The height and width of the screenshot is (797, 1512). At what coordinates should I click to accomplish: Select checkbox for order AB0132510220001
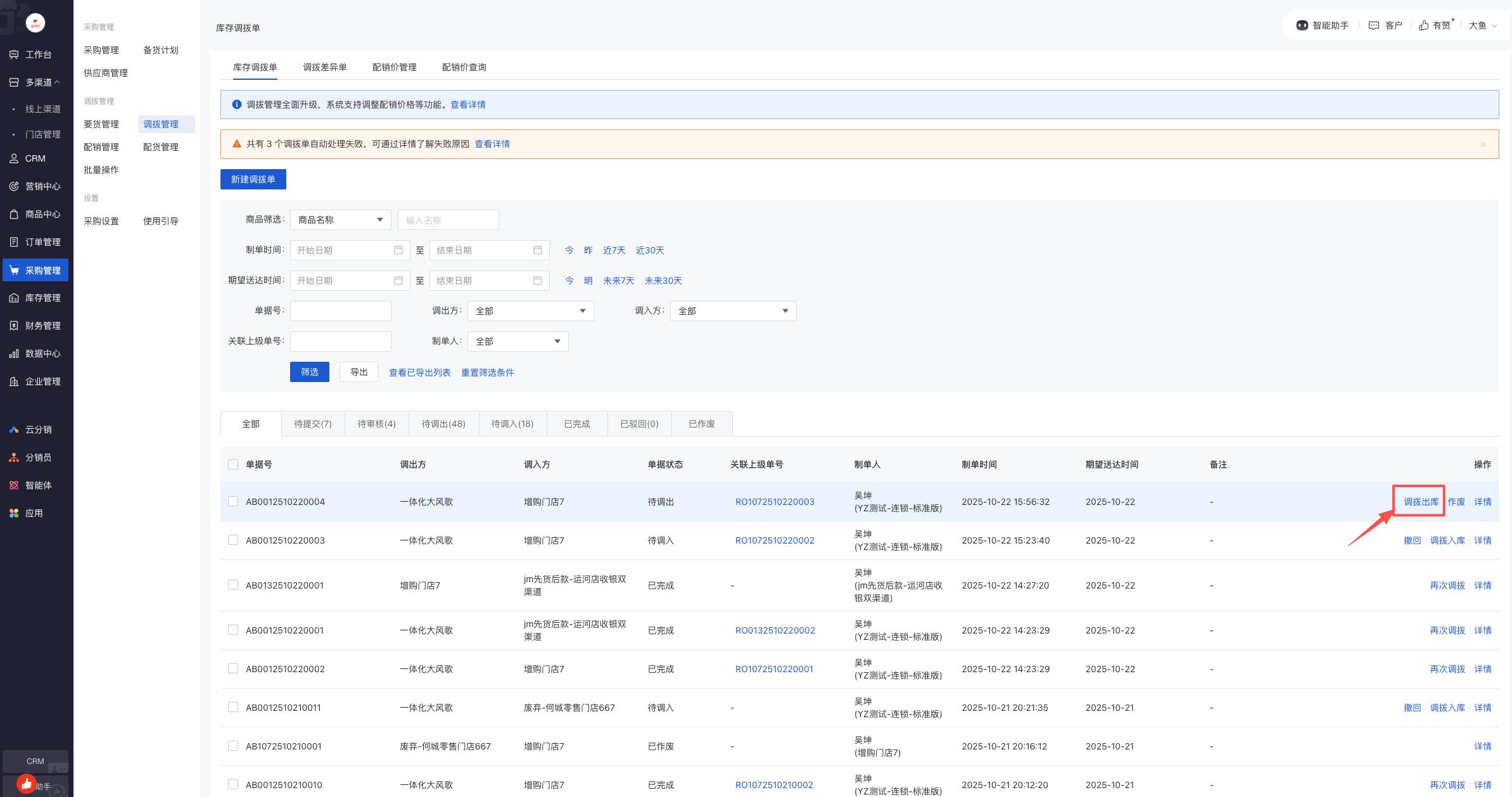(x=233, y=585)
